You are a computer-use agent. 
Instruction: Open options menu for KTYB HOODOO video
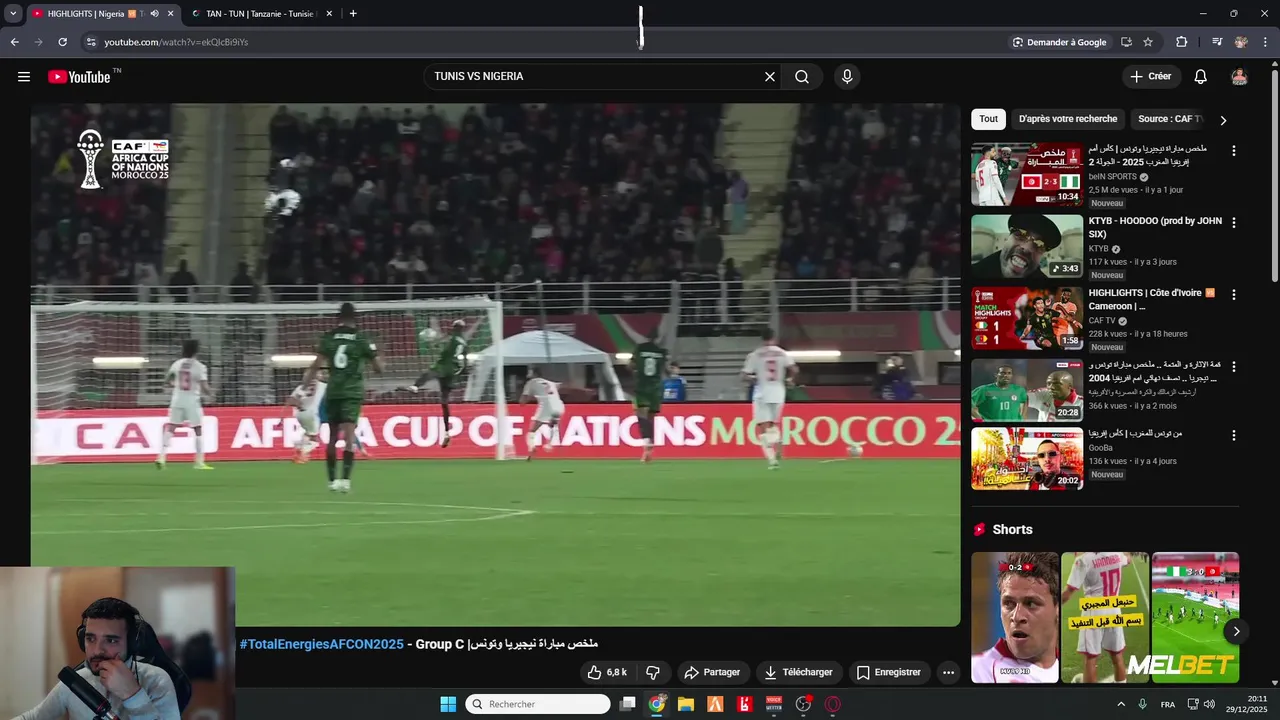1233,223
